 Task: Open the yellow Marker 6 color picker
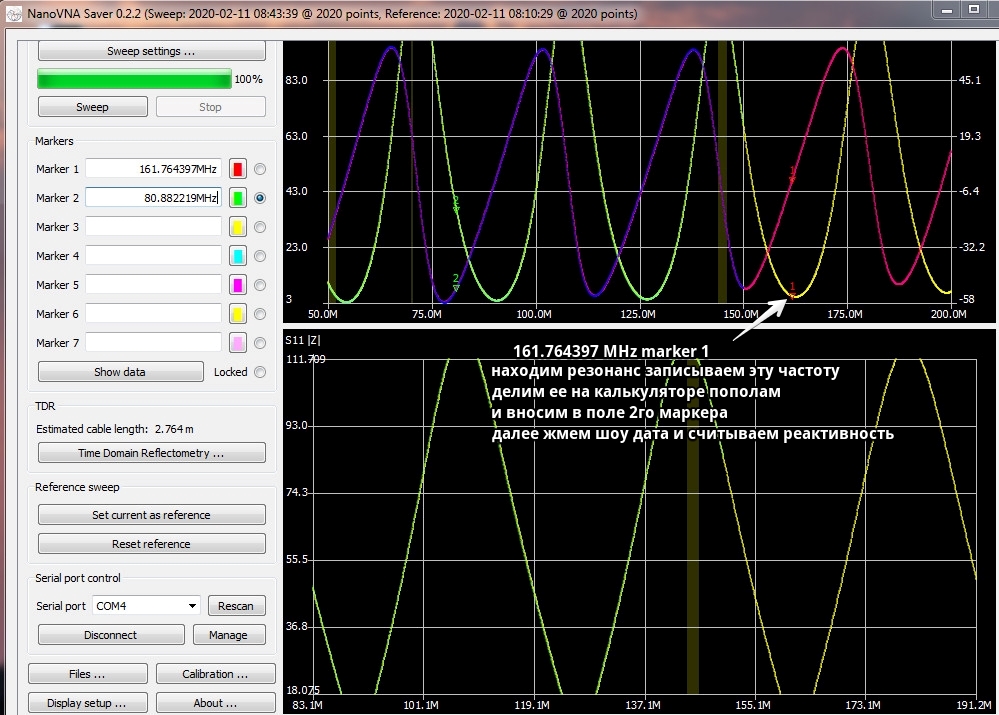[x=238, y=314]
